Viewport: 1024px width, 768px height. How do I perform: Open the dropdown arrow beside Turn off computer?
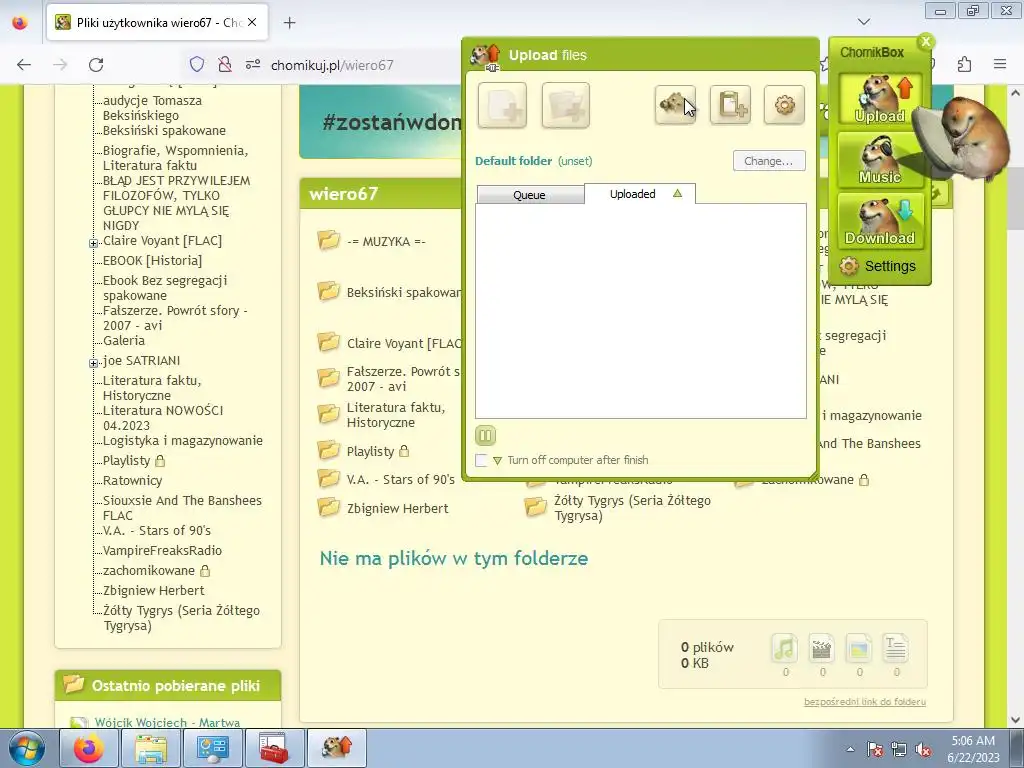(498, 460)
